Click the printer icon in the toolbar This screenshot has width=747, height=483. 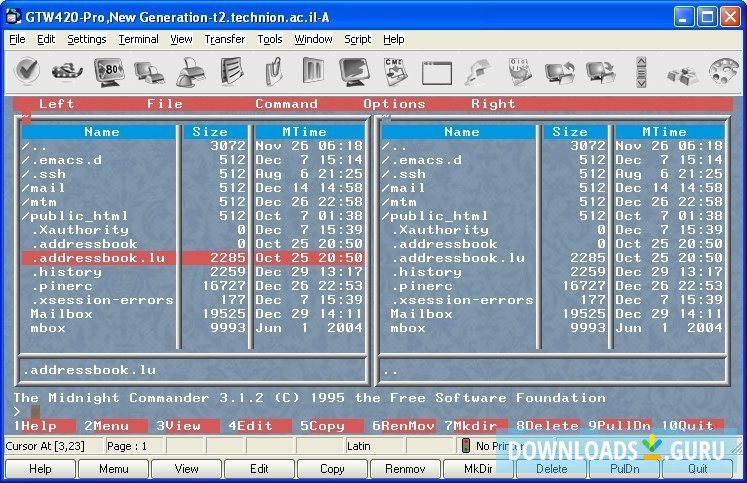pyautogui.click(x=191, y=72)
